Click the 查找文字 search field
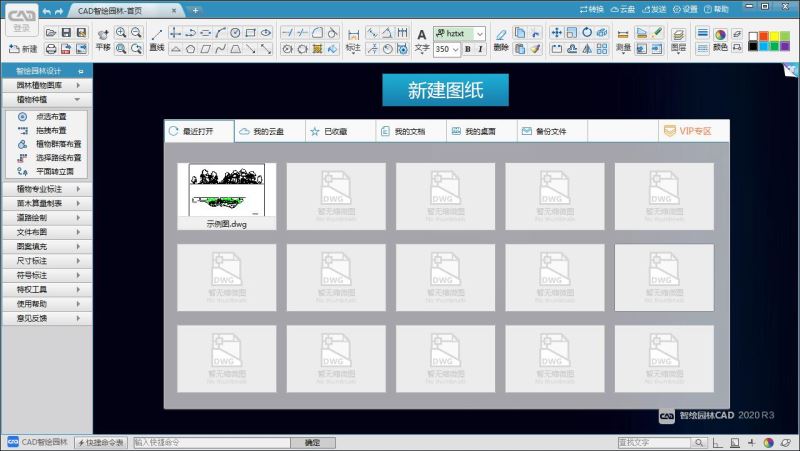 tap(654, 442)
